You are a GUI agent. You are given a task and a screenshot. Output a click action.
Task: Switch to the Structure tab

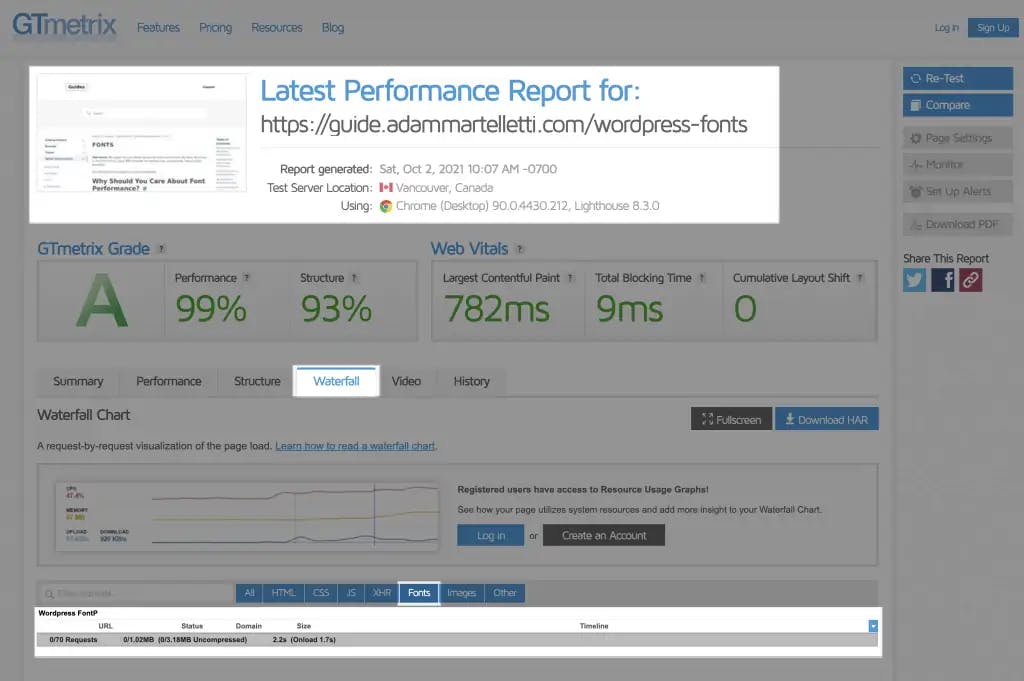click(x=257, y=381)
